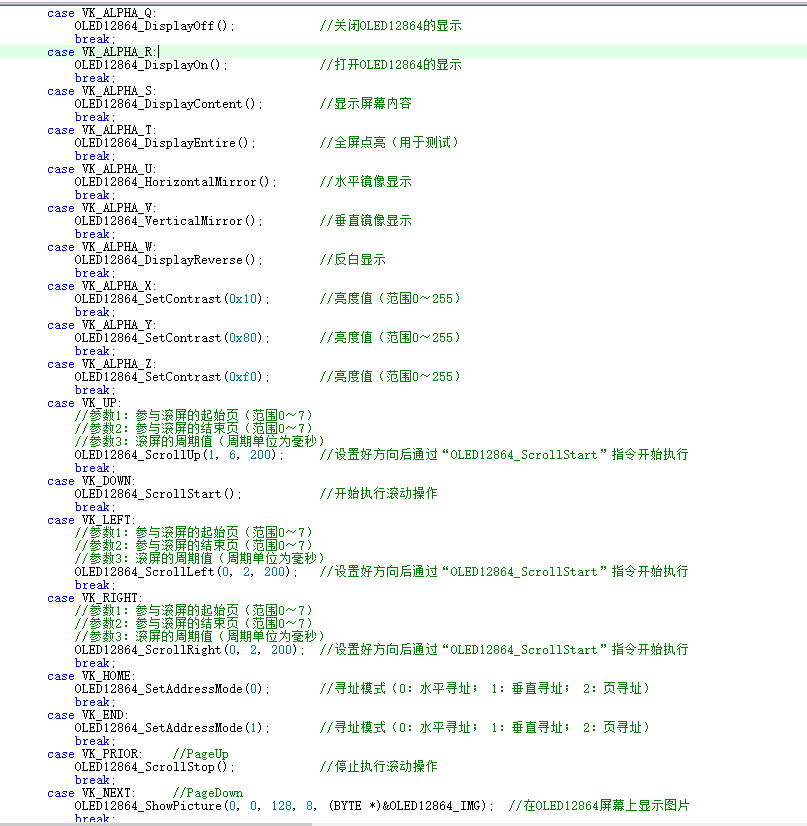Click the OLED12864_DisplayEntire() call
This screenshot has width=807, height=826.
[x=165, y=143]
